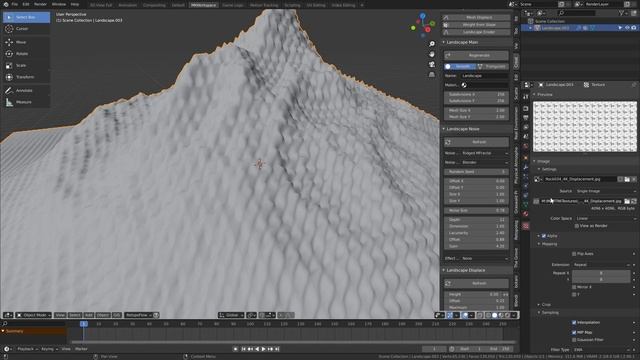Select the Select Box tool
Screen dimensions: 640x360
[27, 17]
